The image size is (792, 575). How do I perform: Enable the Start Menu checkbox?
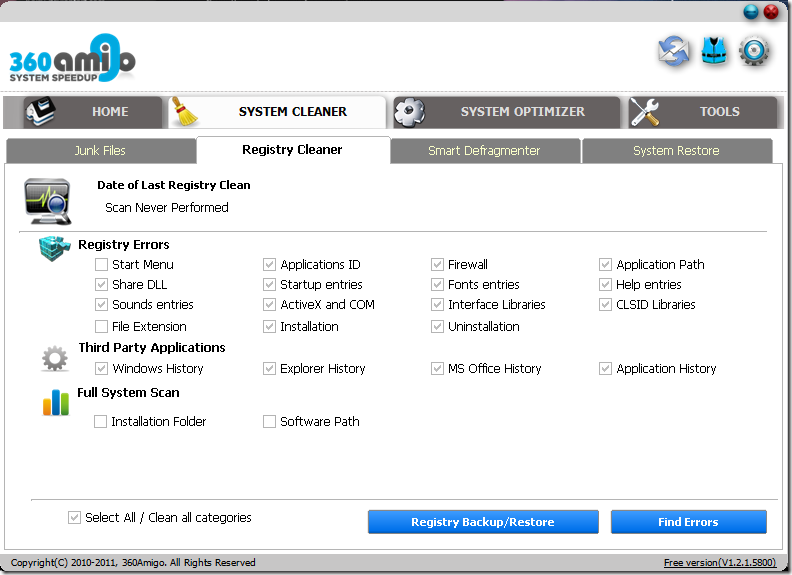tap(102, 264)
